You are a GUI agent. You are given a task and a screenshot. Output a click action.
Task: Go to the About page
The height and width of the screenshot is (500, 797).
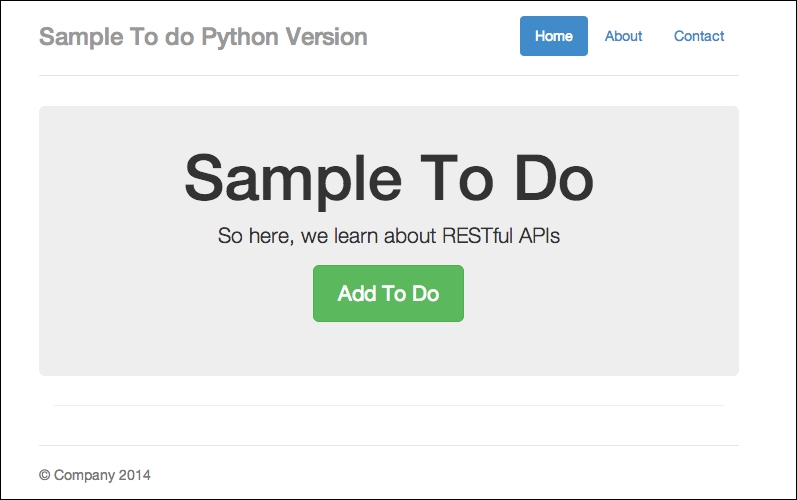click(623, 36)
